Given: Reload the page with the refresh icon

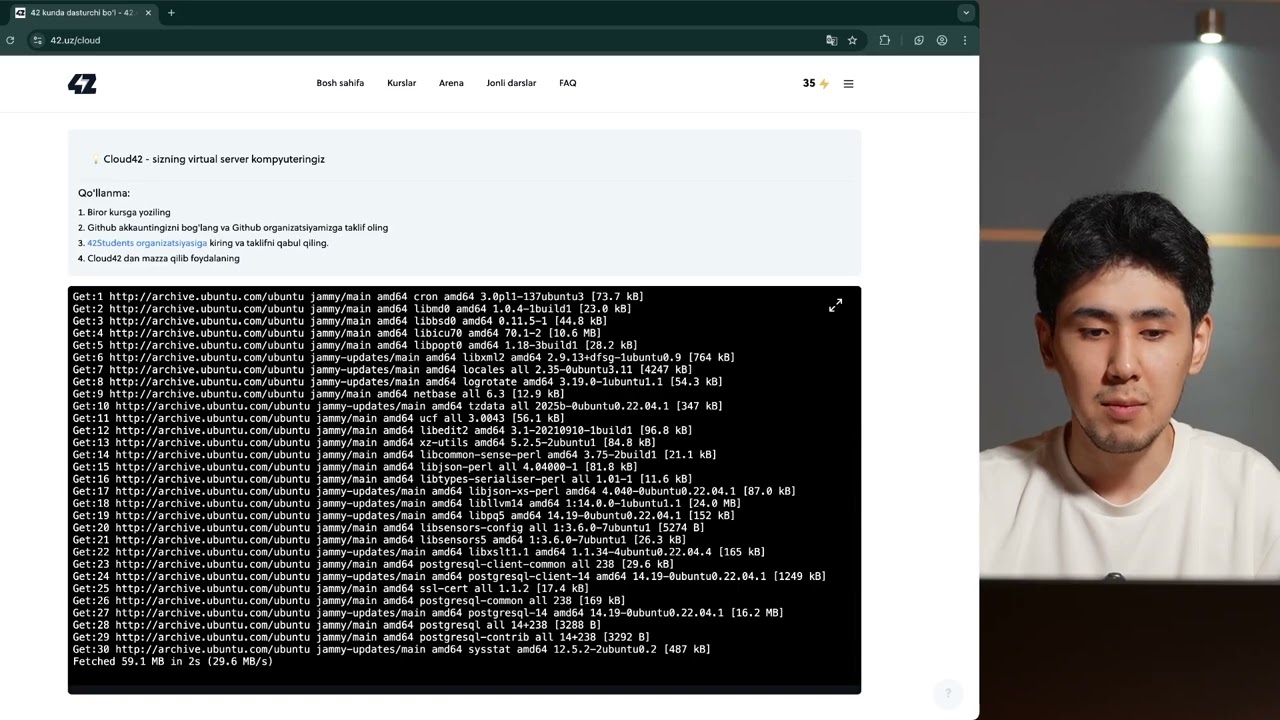Looking at the screenshot, I should click(x=10, y=40).
